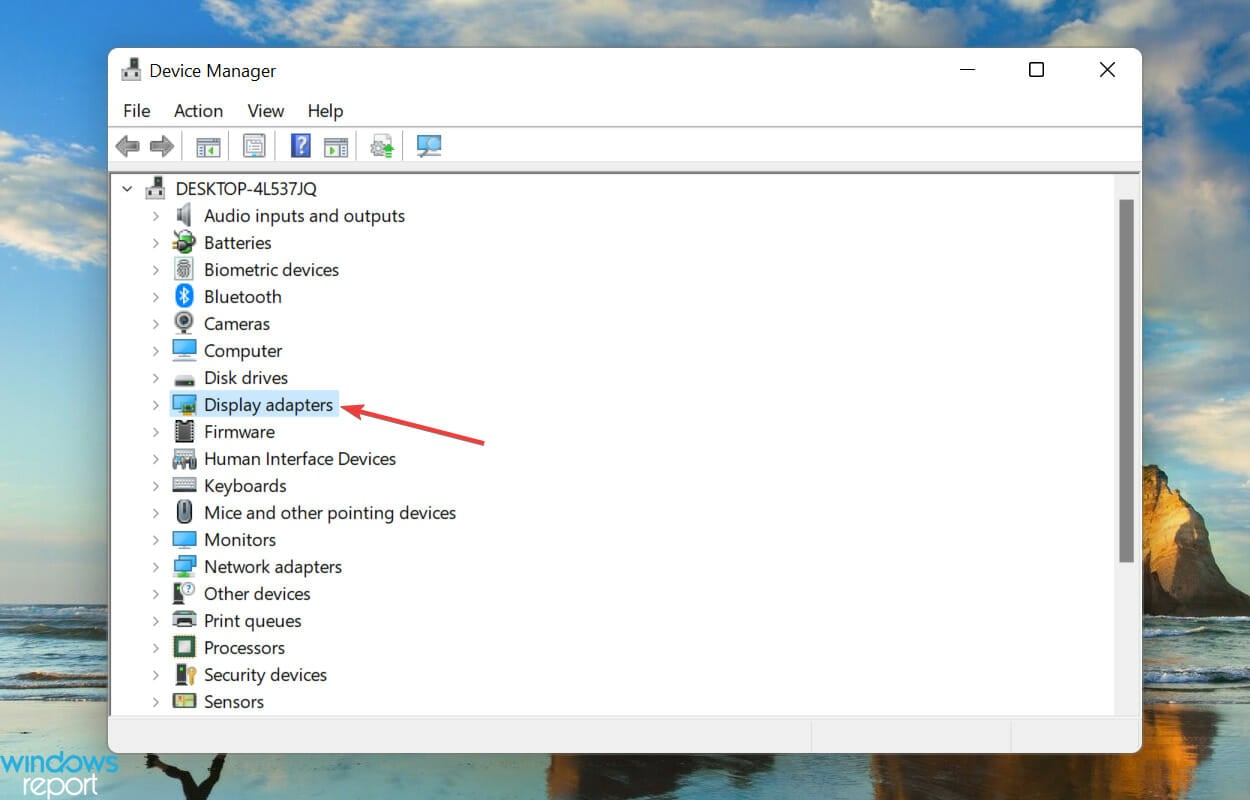Close the Device Manager window
1250x800 pixels.
[1107, 70]
